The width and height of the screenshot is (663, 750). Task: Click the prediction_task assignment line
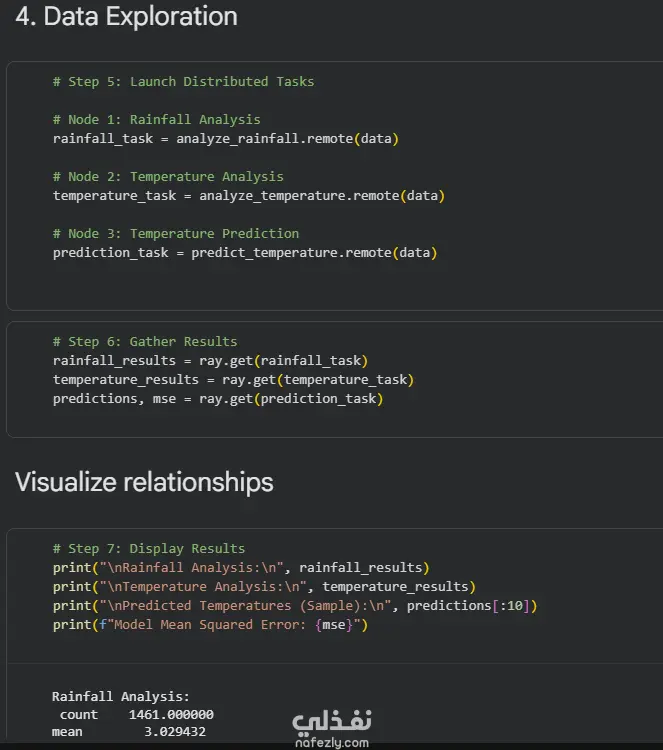point(245,252)
